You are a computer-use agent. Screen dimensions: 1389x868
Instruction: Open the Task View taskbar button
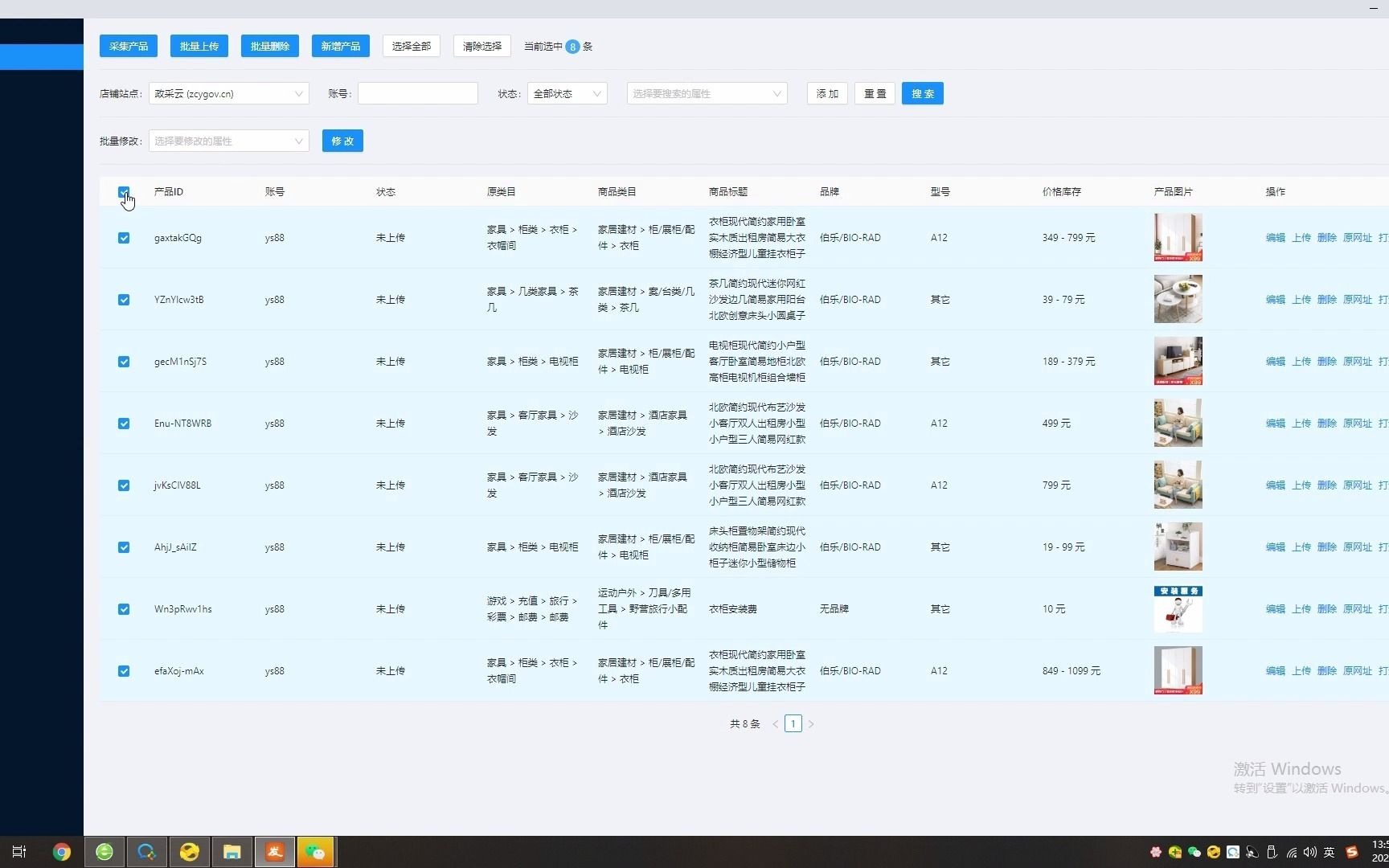[19, 852]
